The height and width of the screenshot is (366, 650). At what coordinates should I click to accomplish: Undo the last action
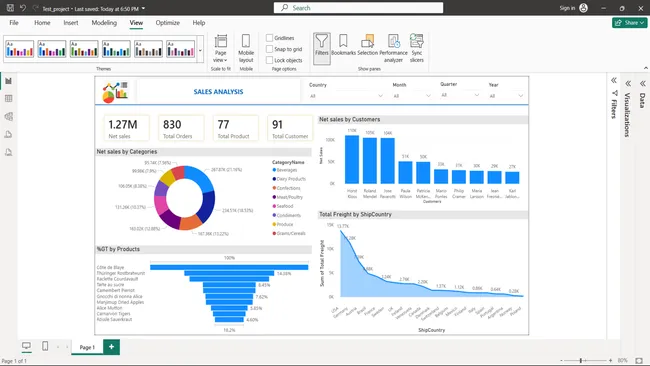tap(23, 8)
